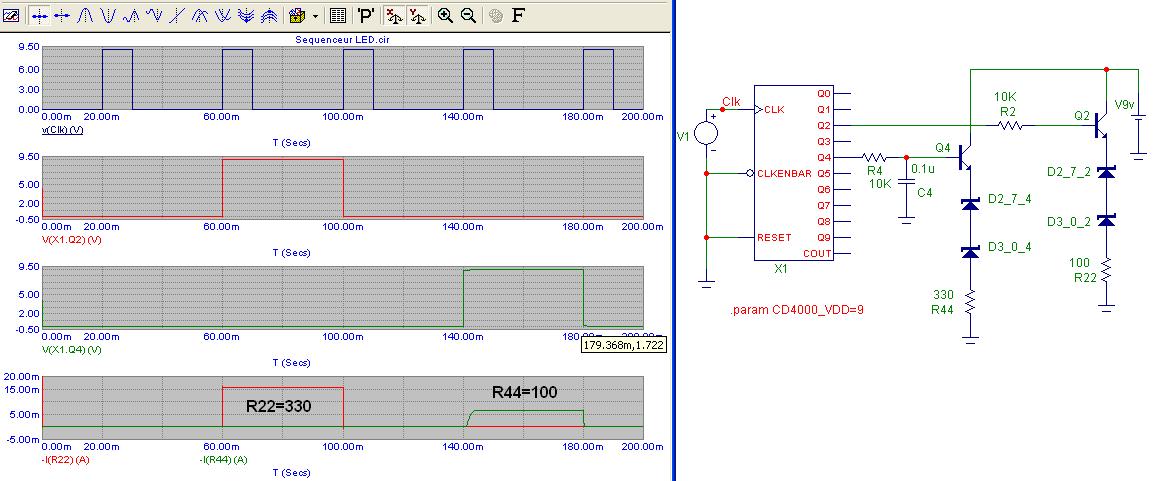Toggle the Y auto-scale balance icon
The height and width of the screenshot is (481, 1157).
pyautogui.click(x=418, y=15)
